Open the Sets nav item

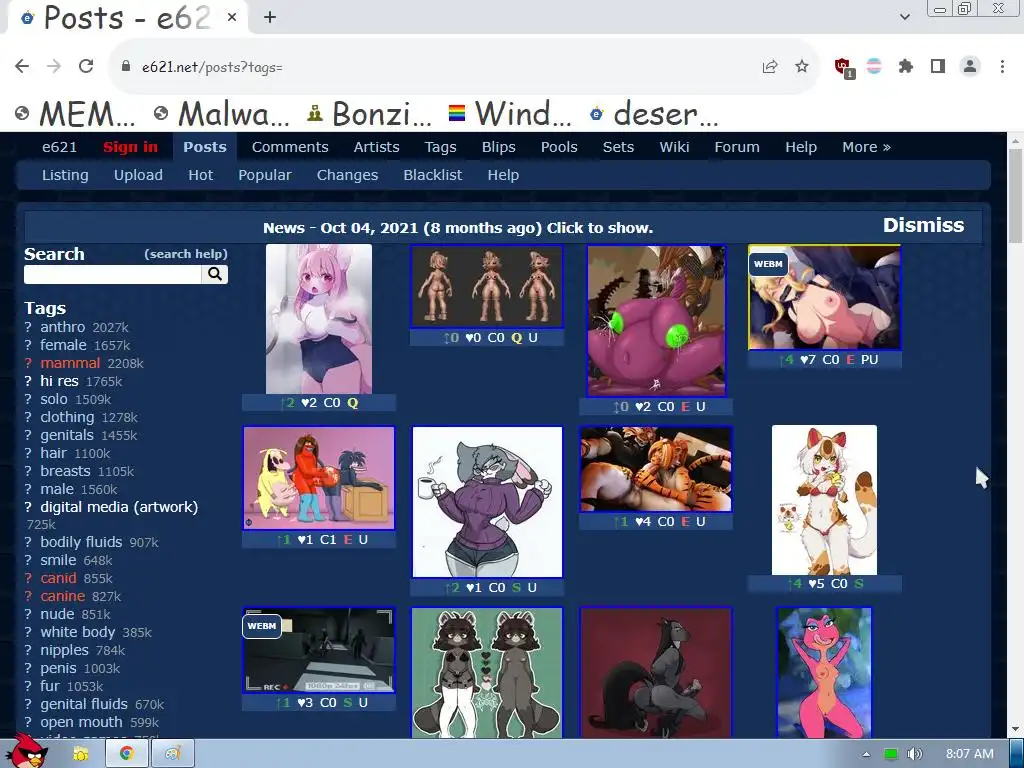(618, 147)
